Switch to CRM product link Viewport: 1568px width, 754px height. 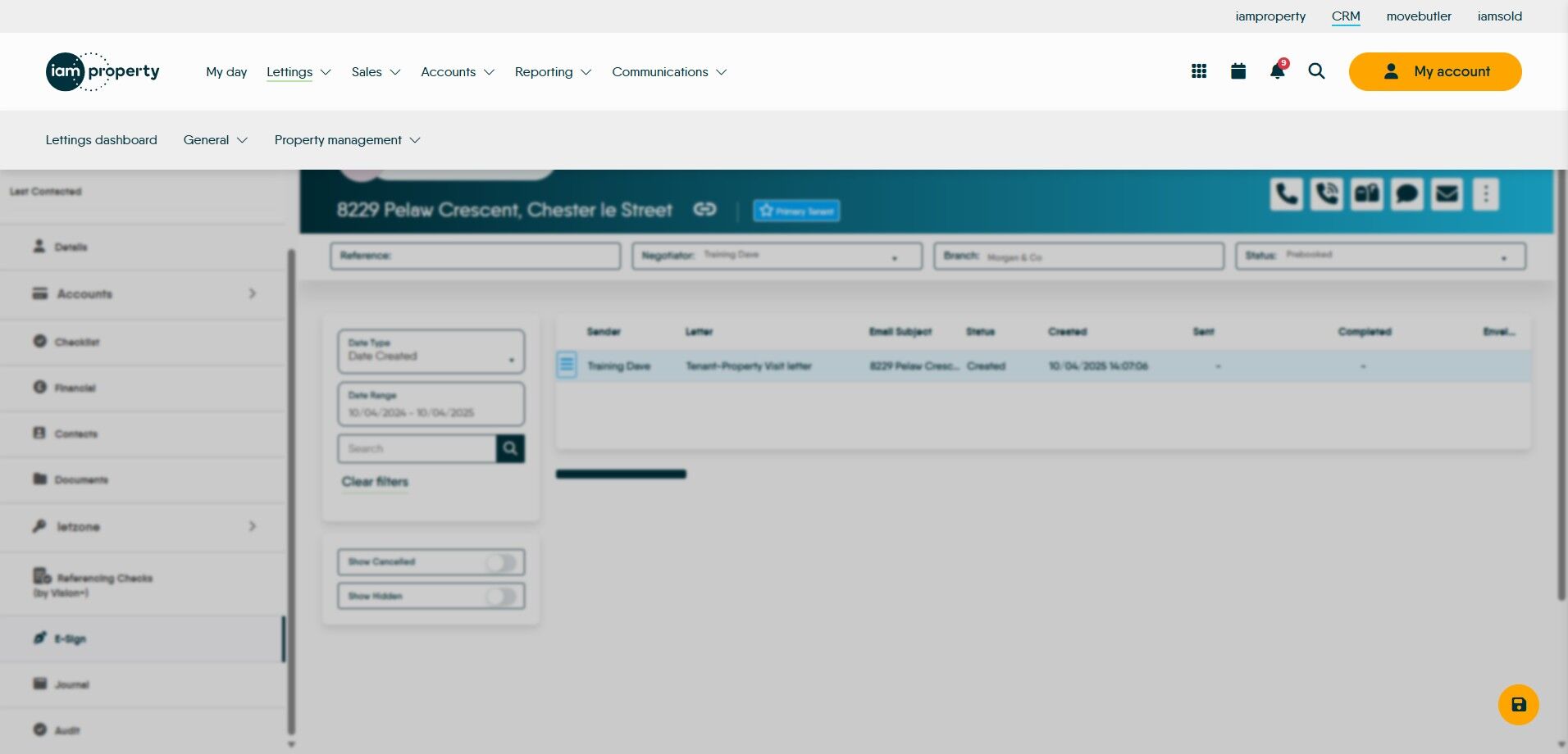[x=1346, y=16]
